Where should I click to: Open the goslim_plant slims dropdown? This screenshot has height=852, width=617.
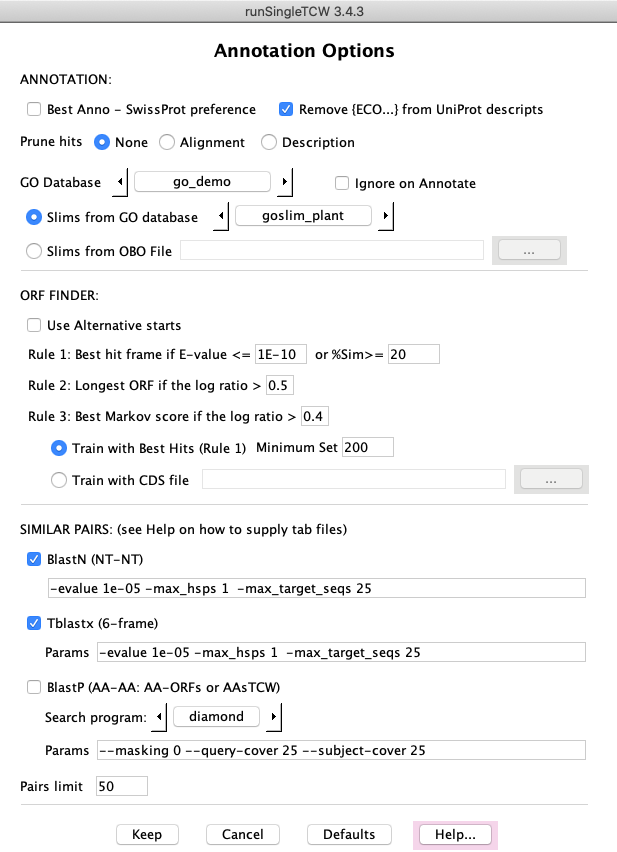tap(303, 217)
